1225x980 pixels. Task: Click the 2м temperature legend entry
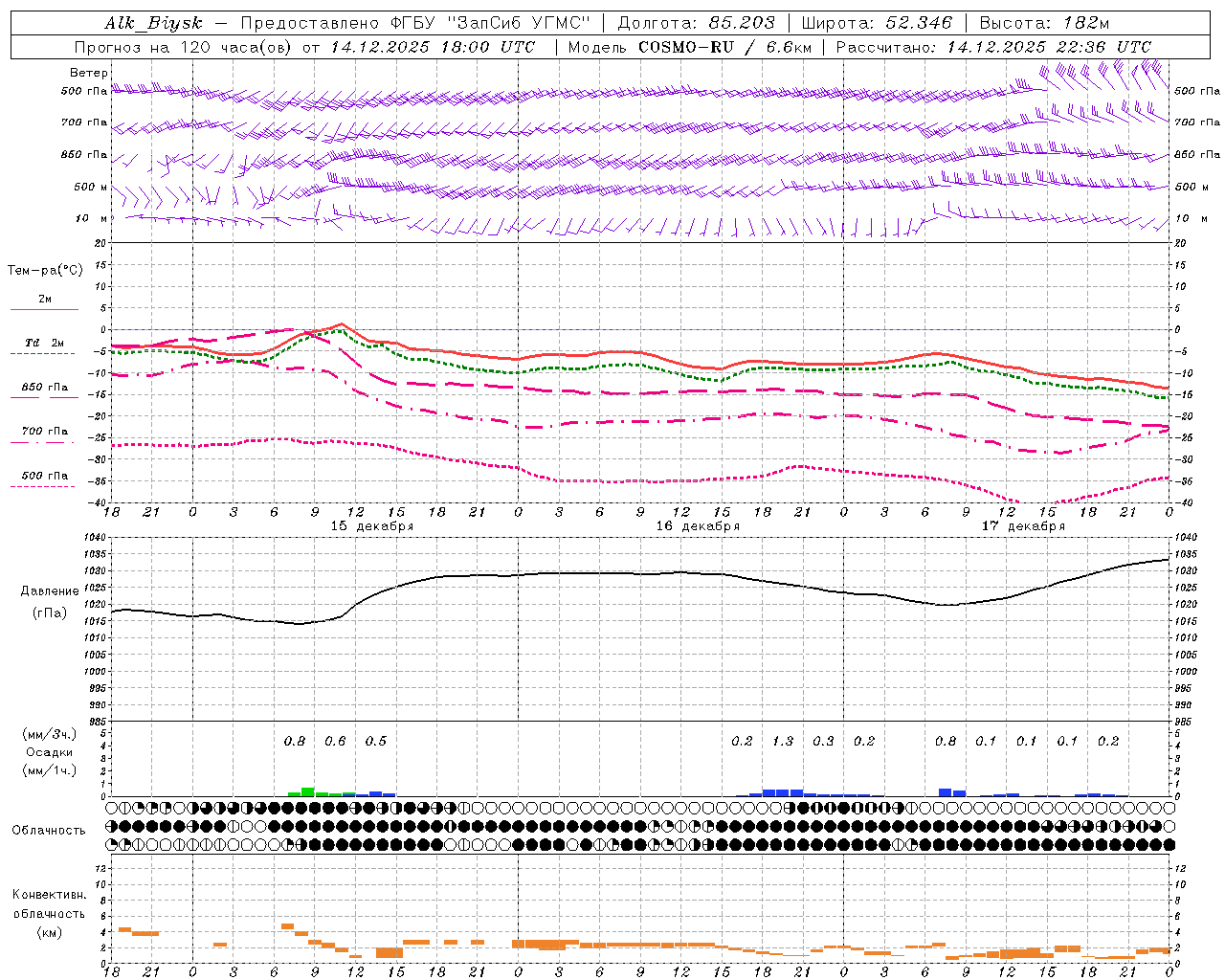point(45,299)
